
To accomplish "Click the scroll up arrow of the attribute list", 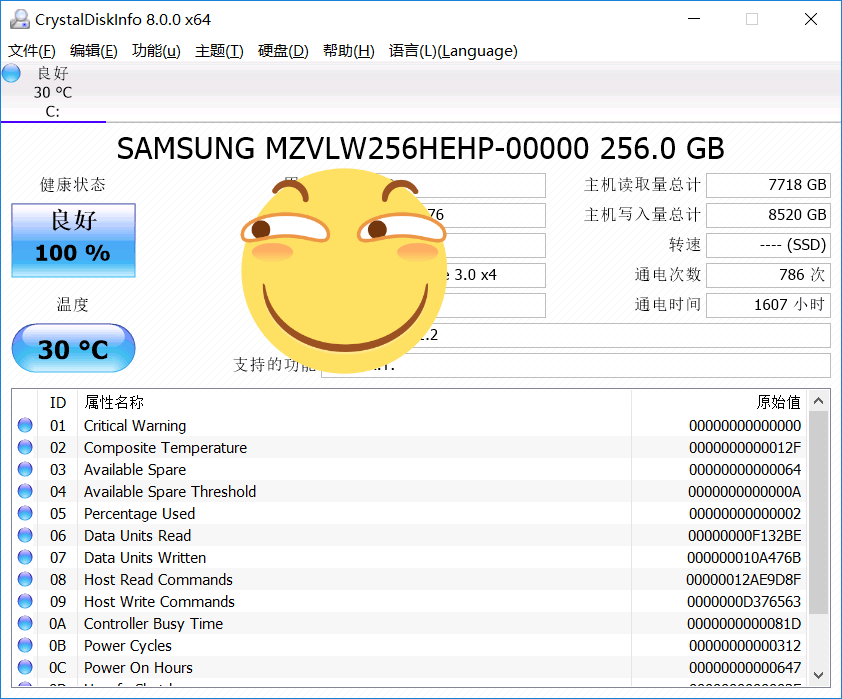I will point(818,401).
